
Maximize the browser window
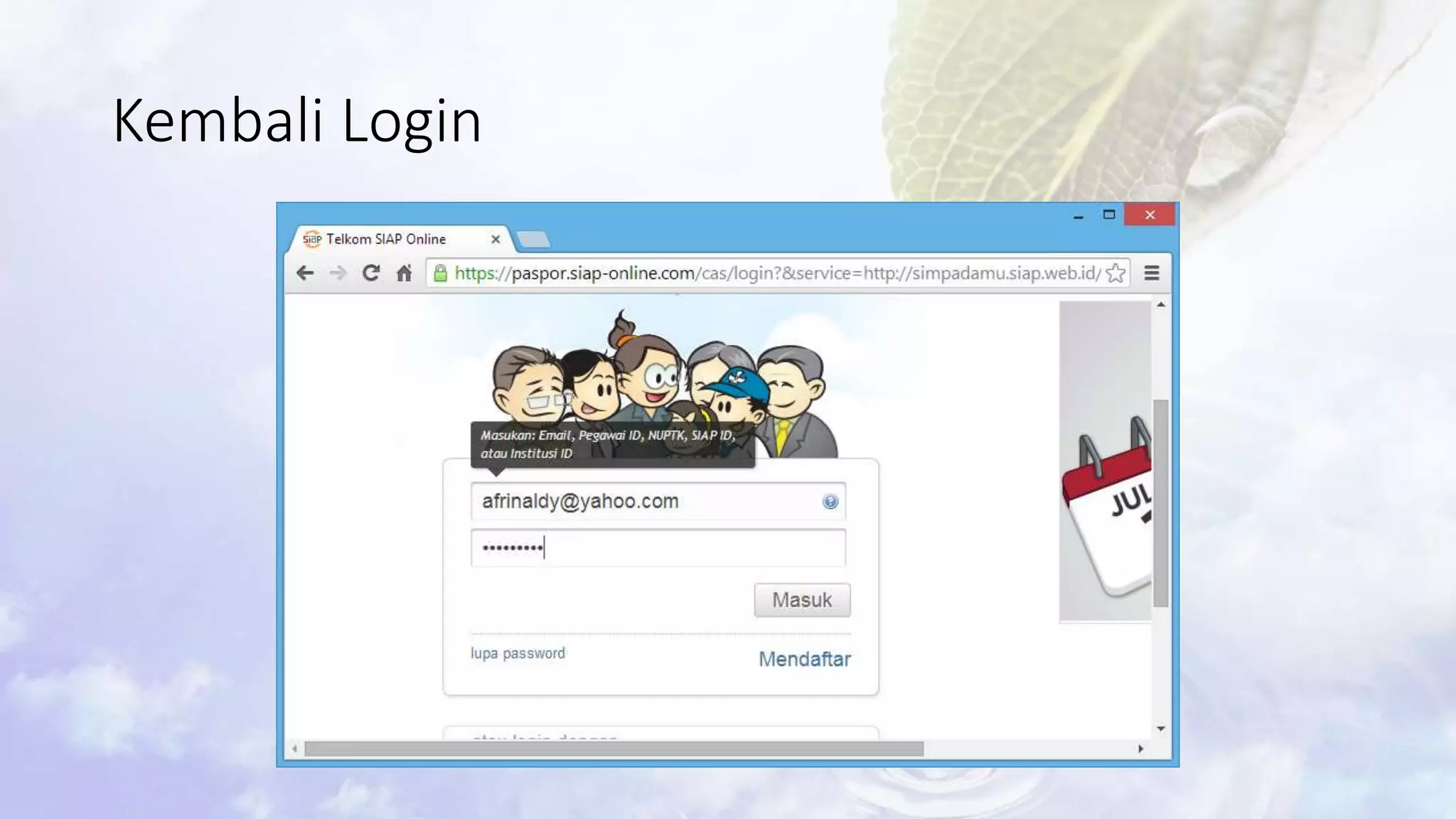coord(1109,215)
